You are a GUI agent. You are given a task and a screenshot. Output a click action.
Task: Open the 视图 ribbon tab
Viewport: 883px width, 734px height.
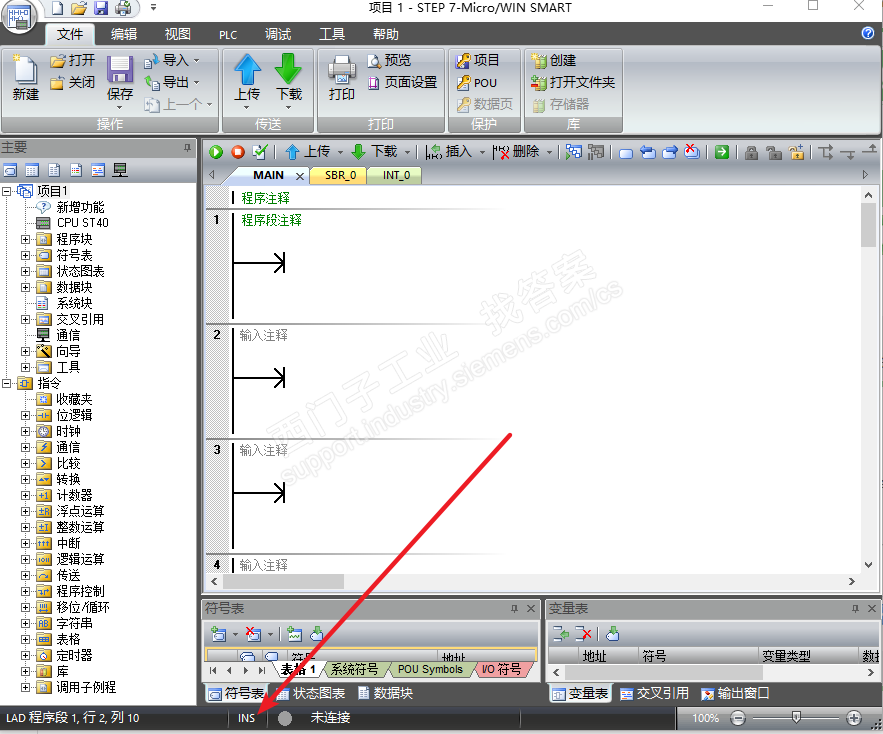178,34
